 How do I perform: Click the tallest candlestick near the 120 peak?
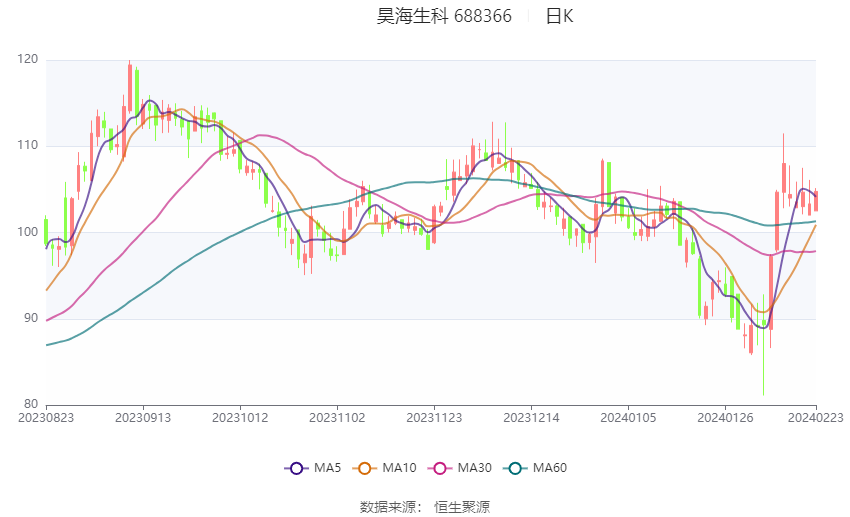pos(130,87)
